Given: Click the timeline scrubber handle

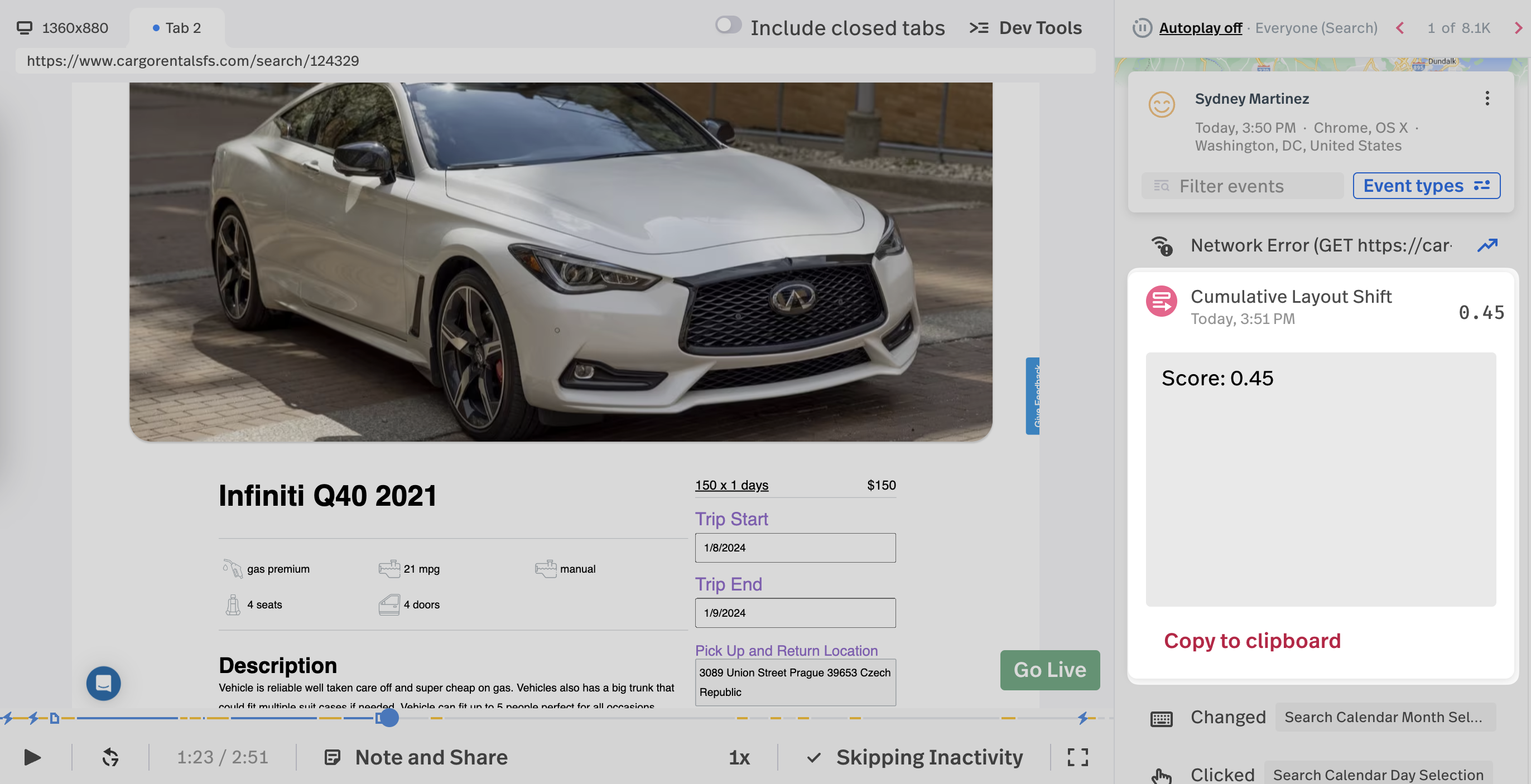Looking at the screenshot, I should click(x=389, y=718).
